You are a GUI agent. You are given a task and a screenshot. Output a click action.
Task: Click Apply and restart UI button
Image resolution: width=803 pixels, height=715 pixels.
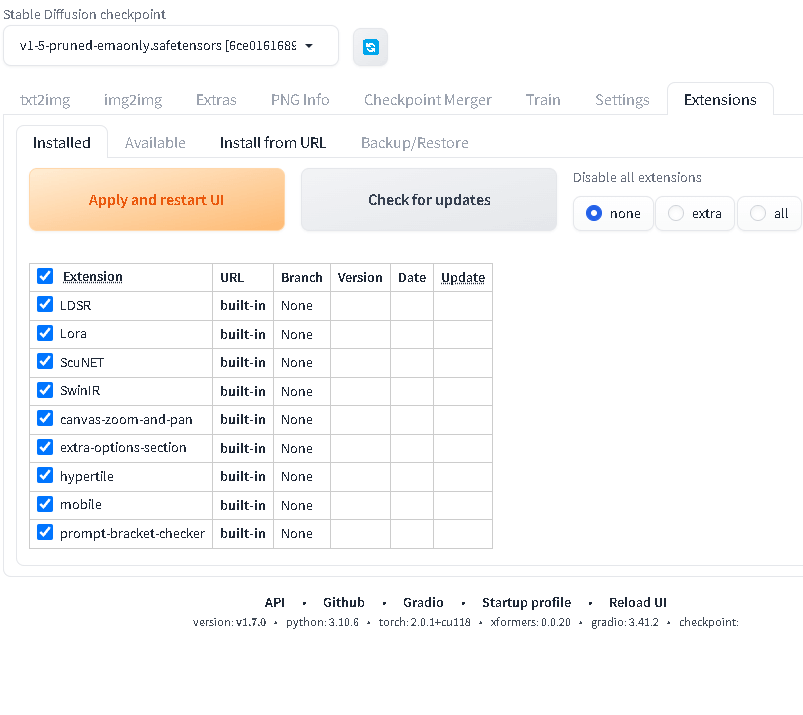point(157,200)
